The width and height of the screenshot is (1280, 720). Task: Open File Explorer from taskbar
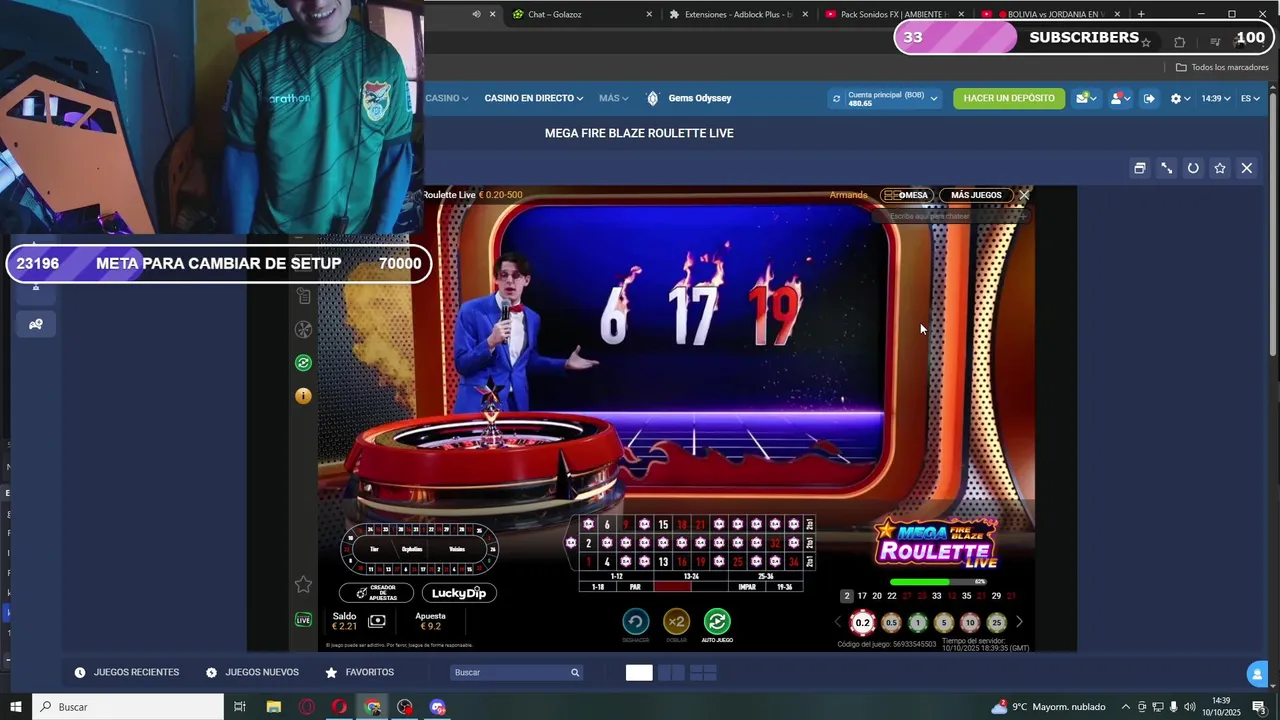click(273, 707)
